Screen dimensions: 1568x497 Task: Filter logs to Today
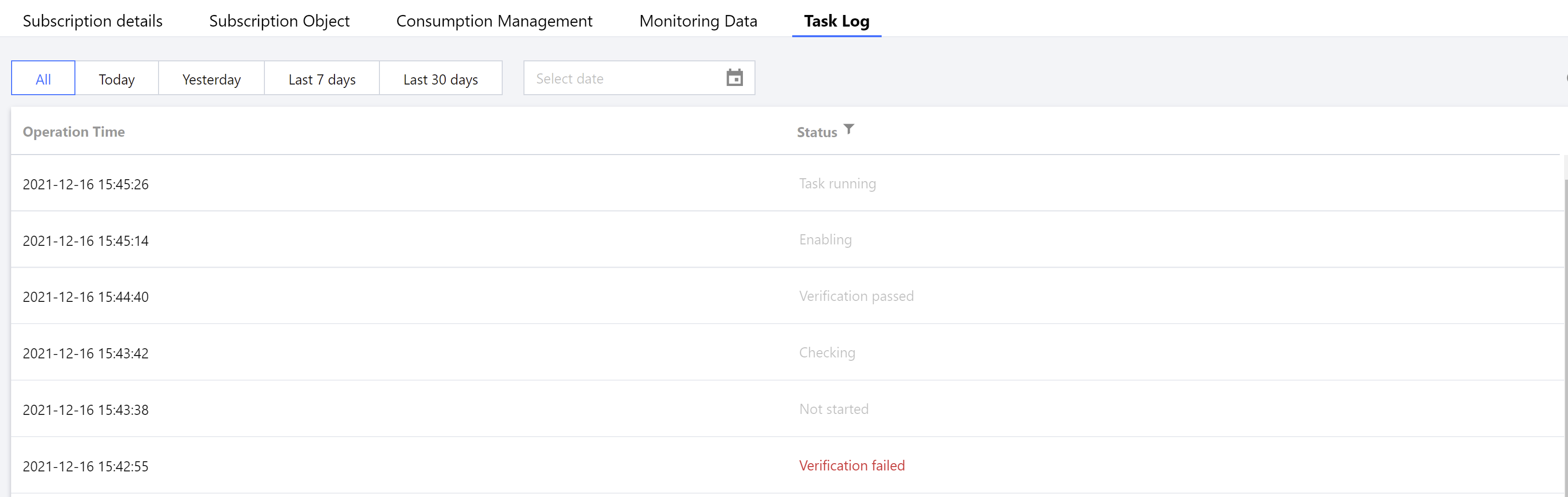[116, 79]
